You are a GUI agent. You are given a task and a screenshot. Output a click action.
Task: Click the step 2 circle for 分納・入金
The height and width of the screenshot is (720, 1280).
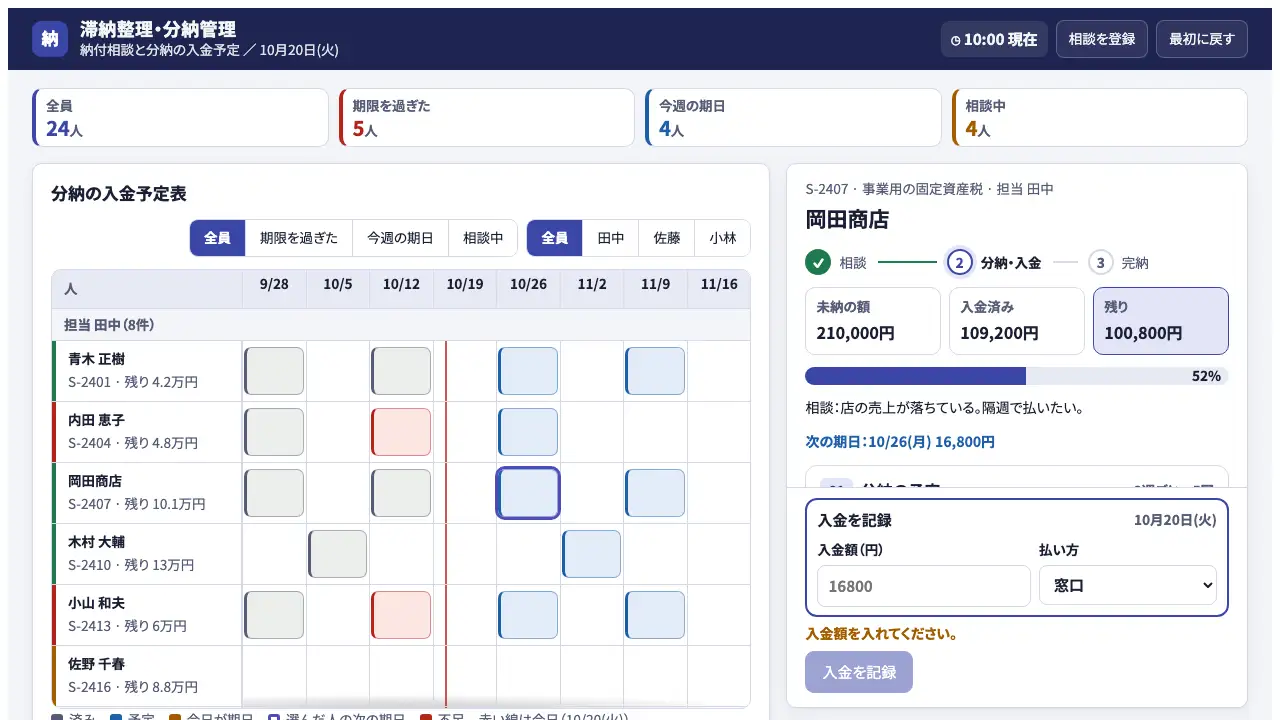click(959, 263)
